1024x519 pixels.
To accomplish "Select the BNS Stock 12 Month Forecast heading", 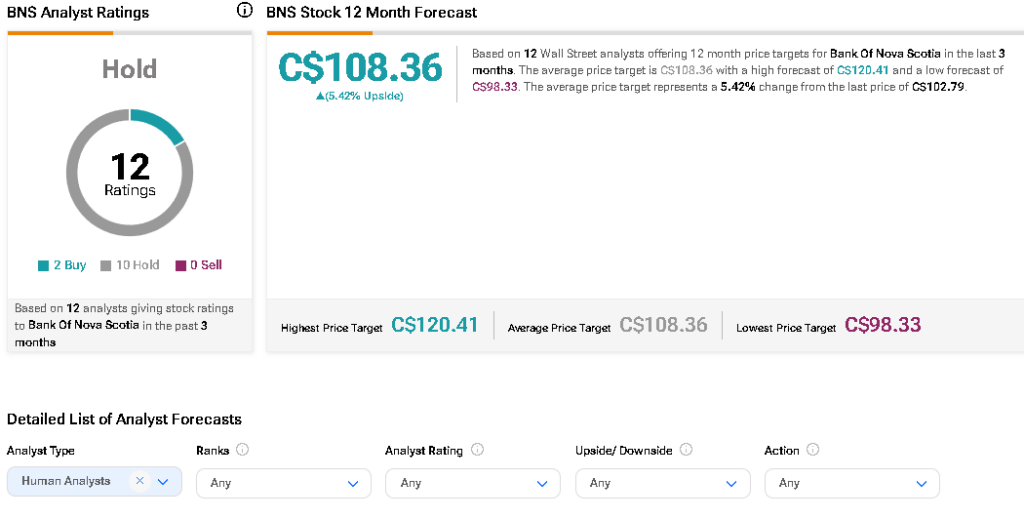I will click(372, 13).
